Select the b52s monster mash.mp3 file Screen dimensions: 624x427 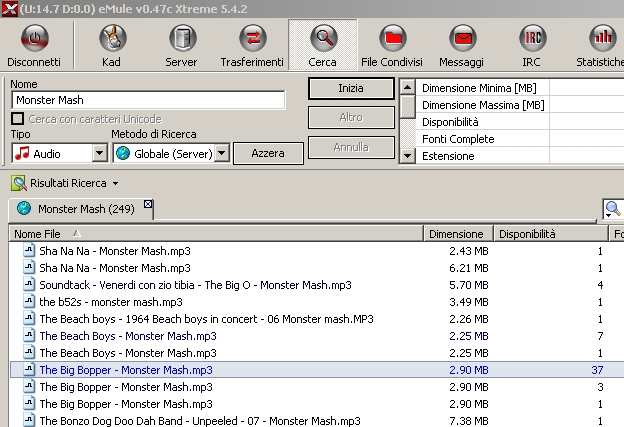tap(110, 301)
